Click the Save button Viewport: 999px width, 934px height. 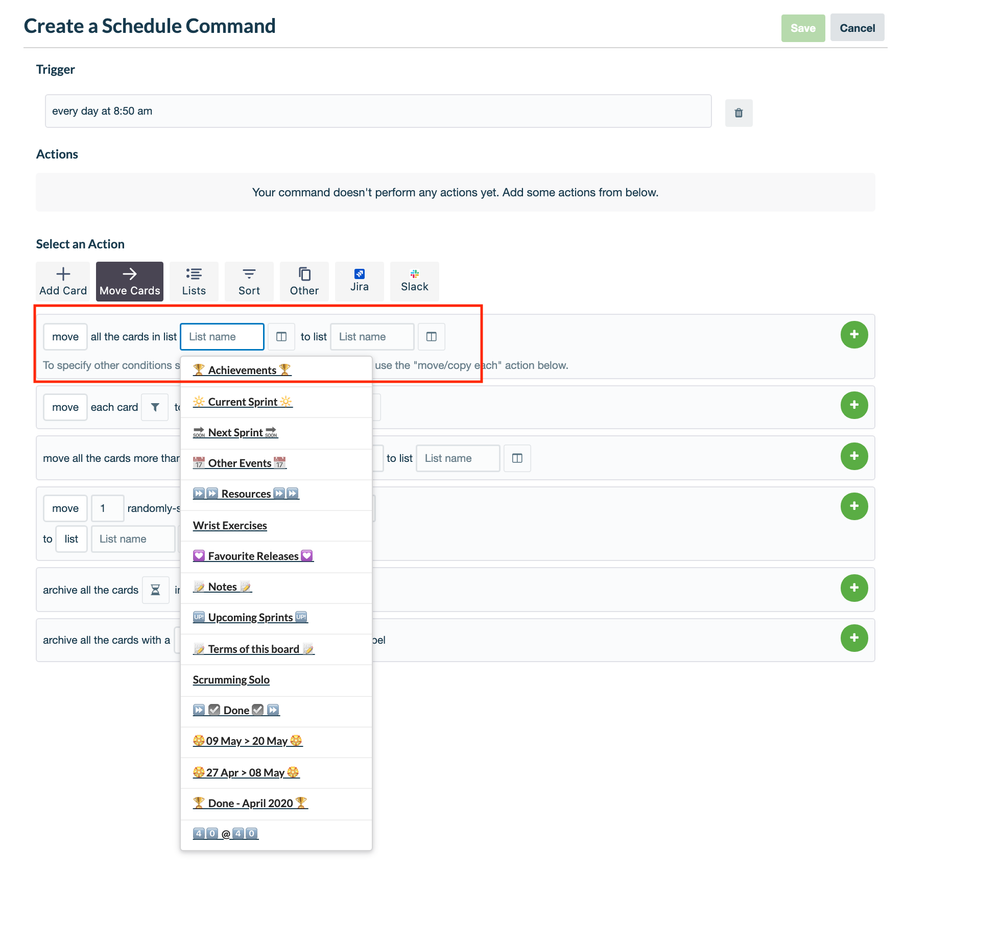(803, 28)
